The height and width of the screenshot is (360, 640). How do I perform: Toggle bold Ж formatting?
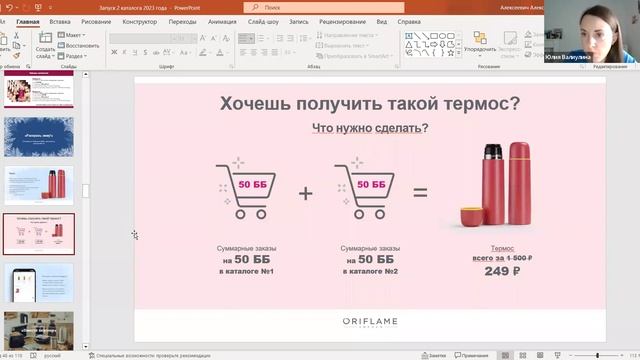click(x=114, y=52)
